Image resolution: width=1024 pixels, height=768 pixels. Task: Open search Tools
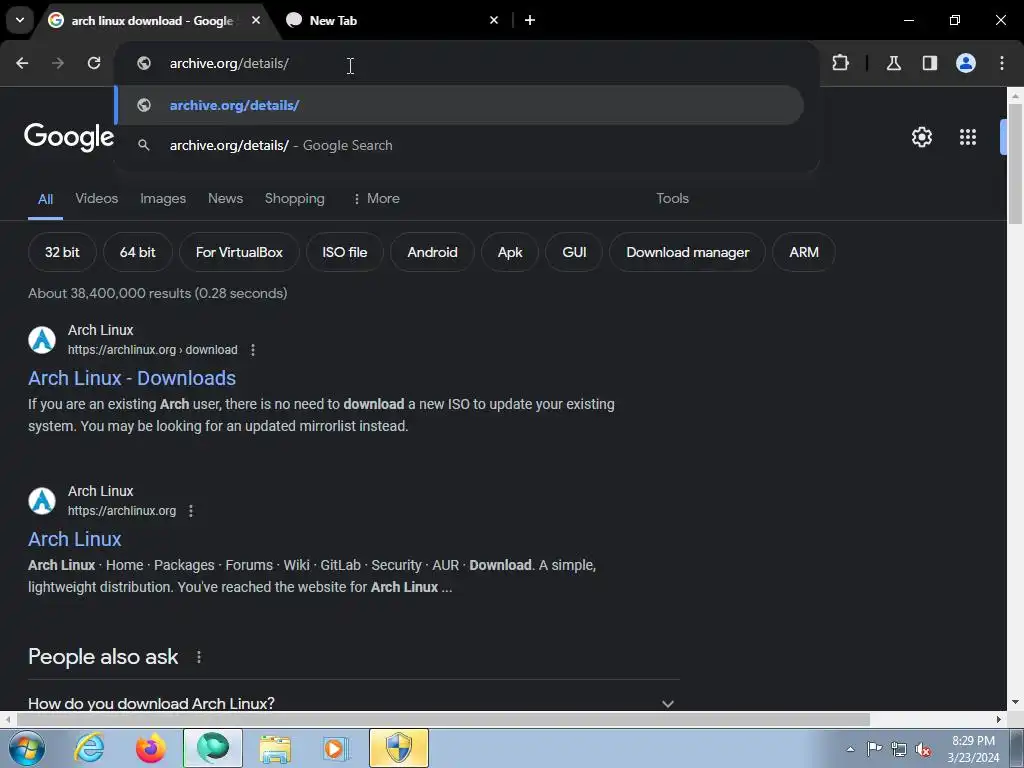673,199
